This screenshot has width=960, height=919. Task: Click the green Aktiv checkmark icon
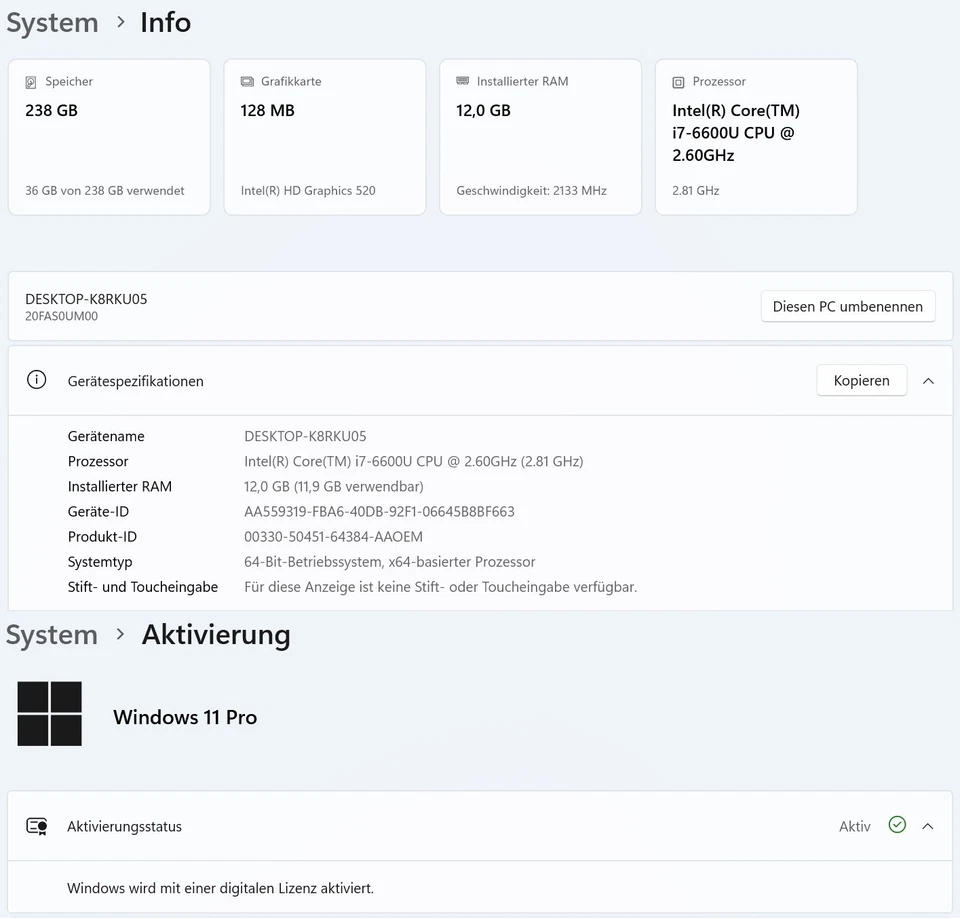(897, 825)
